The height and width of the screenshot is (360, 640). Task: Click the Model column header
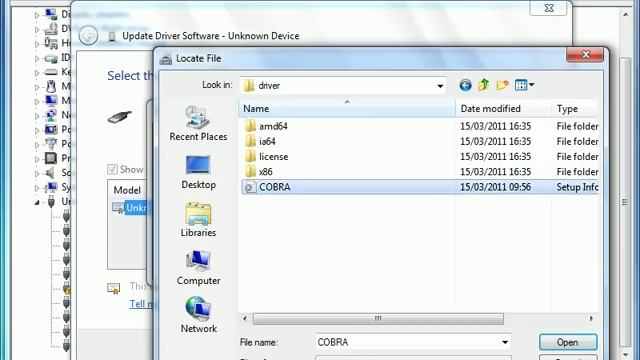click(127, 190)
